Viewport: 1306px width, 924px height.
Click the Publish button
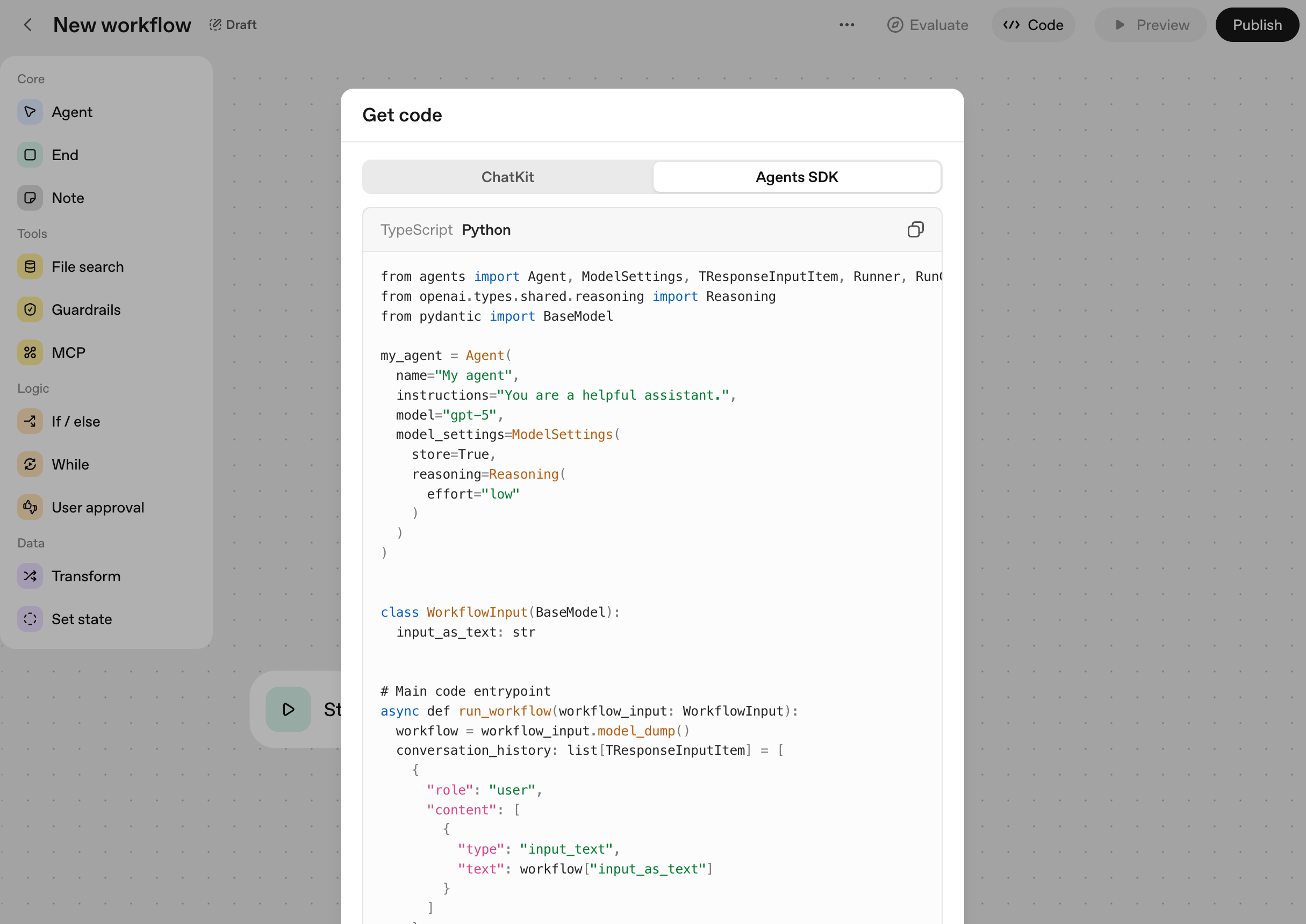click(1257, 25)
